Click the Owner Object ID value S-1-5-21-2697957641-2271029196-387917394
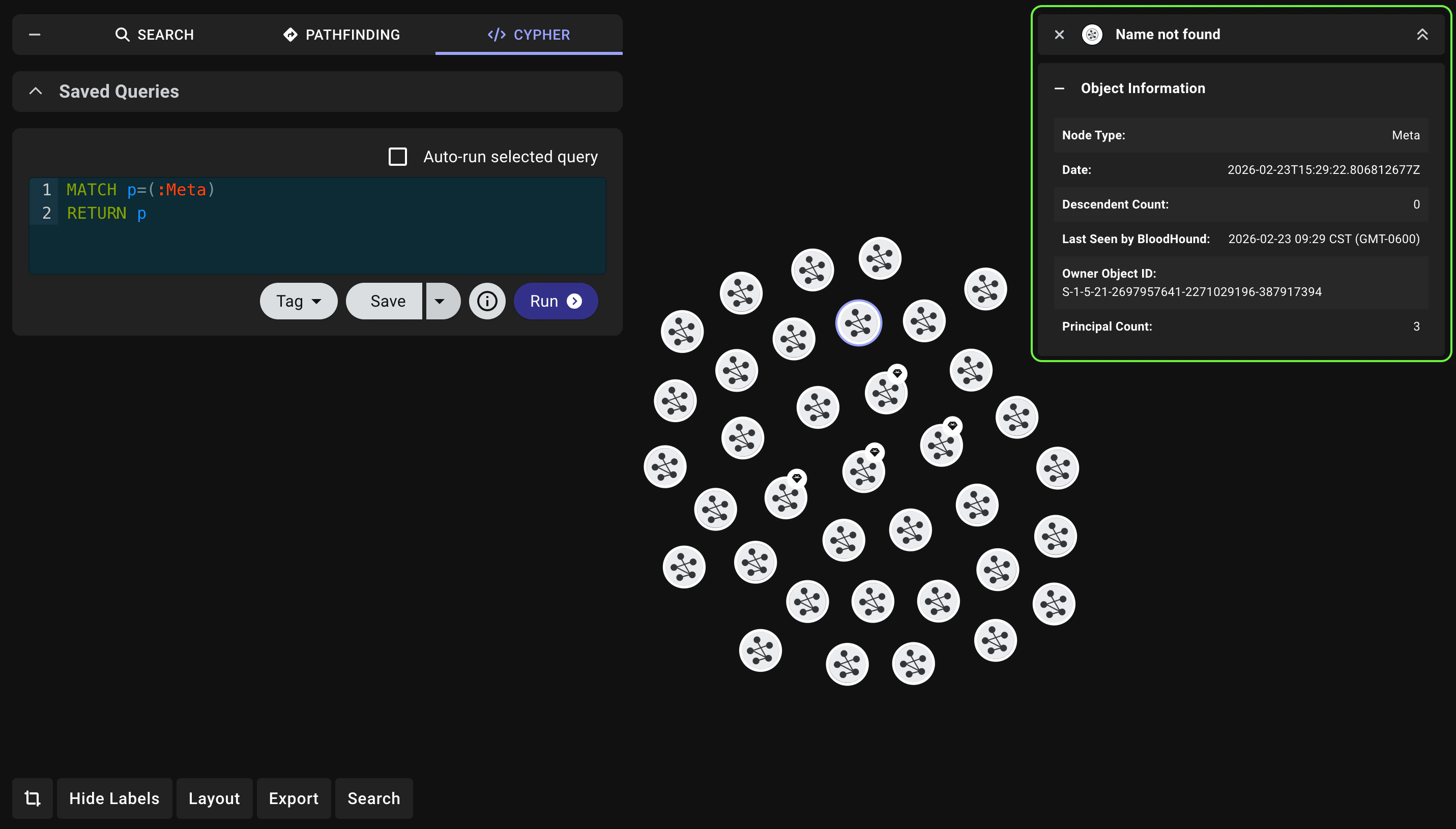Screen dimensions: 1456x829 [x=1192, y=292]
